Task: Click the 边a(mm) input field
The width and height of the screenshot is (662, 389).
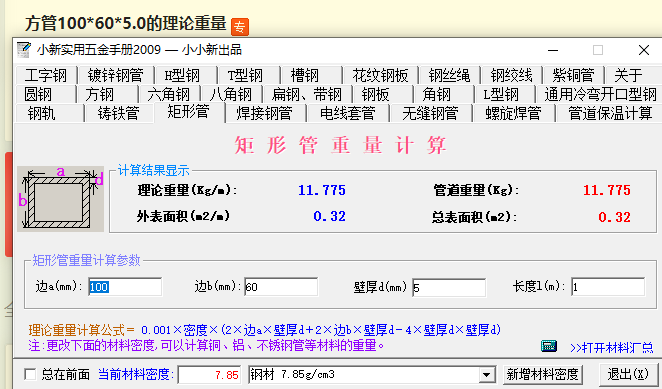Action: (x=125, y=287)
